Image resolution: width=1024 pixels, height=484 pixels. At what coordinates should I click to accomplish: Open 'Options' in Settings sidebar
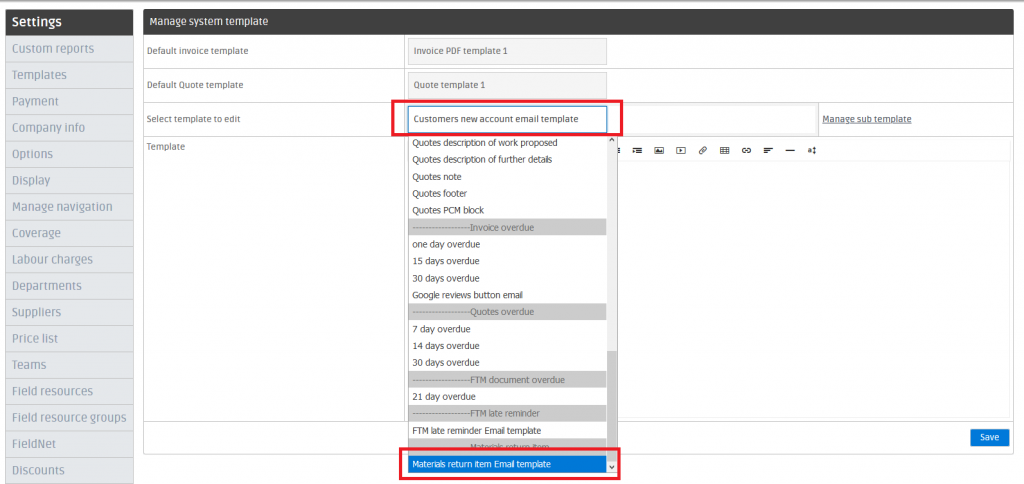click(x=69, y=154)
